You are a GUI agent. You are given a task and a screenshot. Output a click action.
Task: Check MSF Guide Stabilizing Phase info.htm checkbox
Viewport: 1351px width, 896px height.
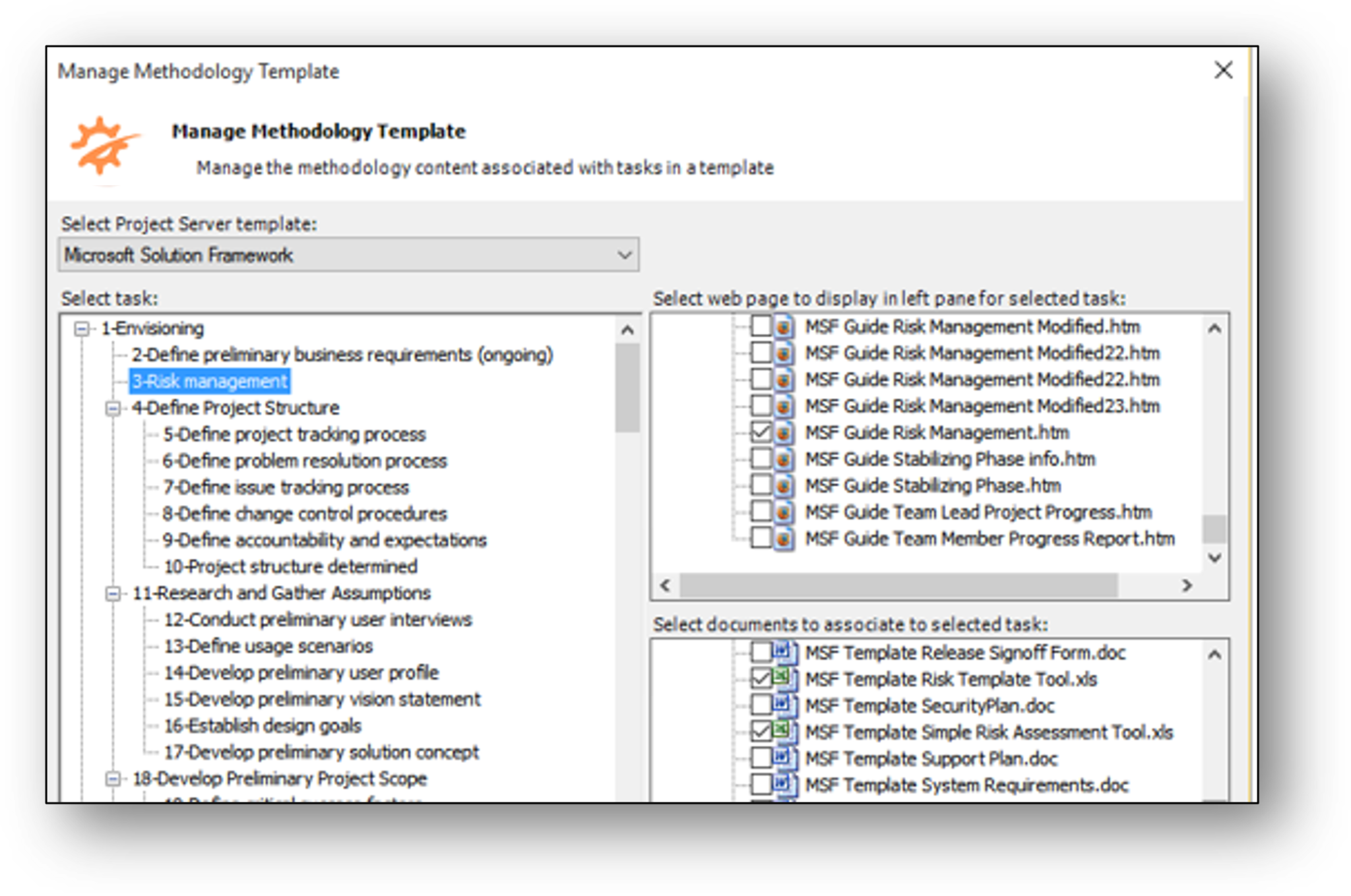761,459
